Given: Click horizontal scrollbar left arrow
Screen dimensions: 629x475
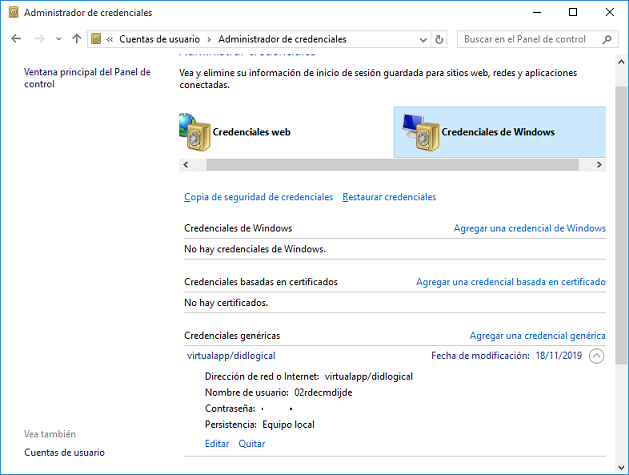Looking at the screenshot, I should click(x=186, y=164).
